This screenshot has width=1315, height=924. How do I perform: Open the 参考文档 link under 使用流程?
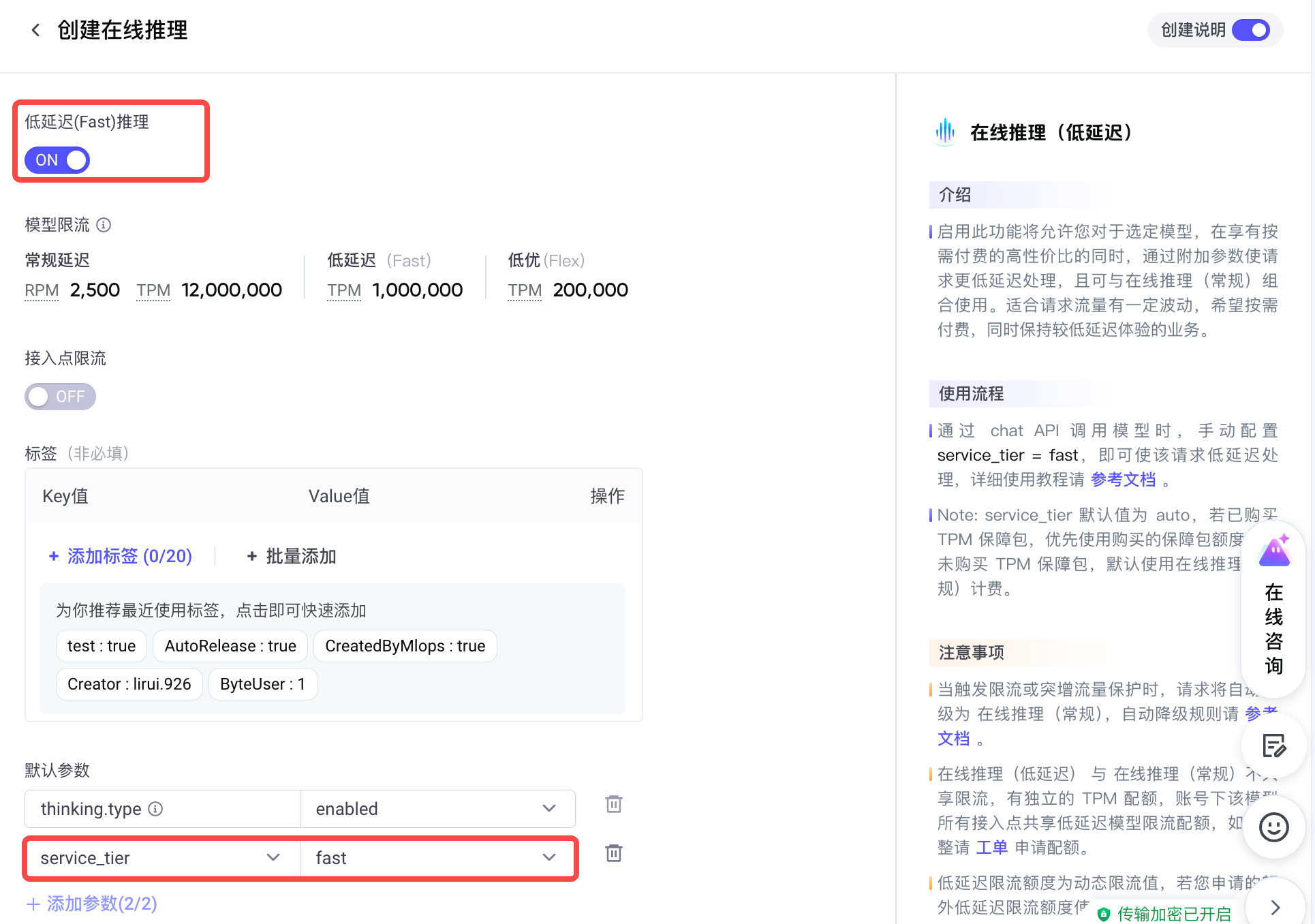tap(1123, 480)
